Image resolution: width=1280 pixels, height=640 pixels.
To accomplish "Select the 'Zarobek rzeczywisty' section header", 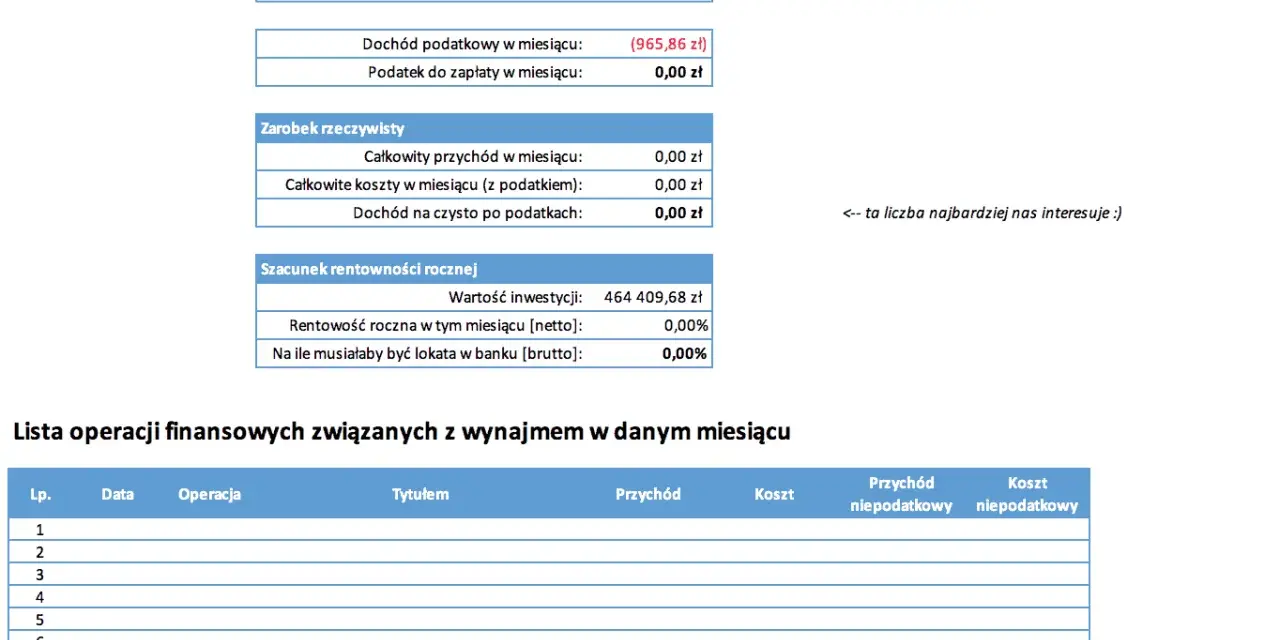I will (484, 128).
